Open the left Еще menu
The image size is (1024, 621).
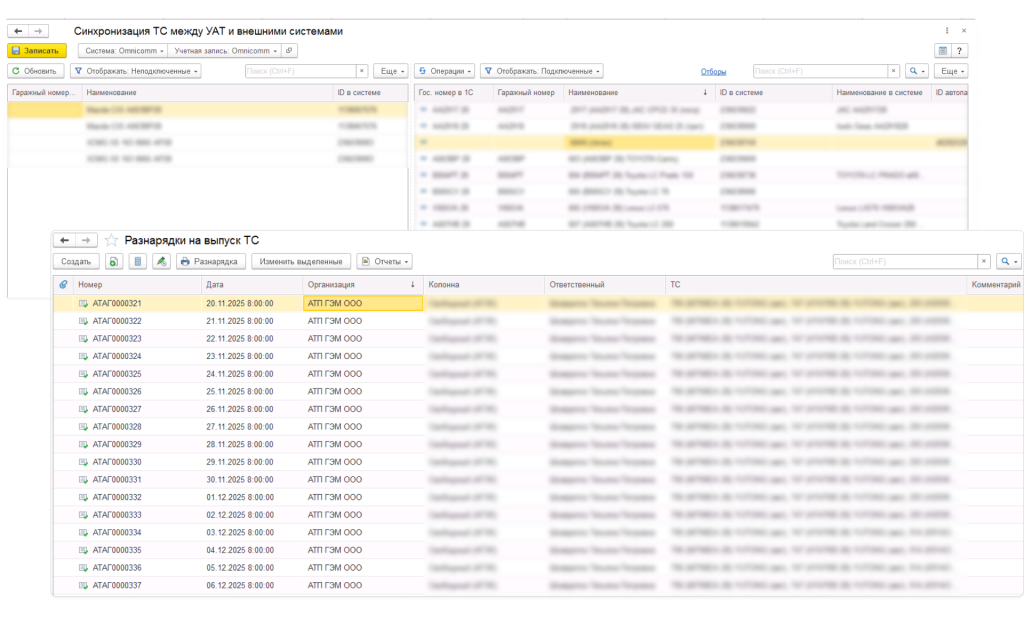pos(390,71)
